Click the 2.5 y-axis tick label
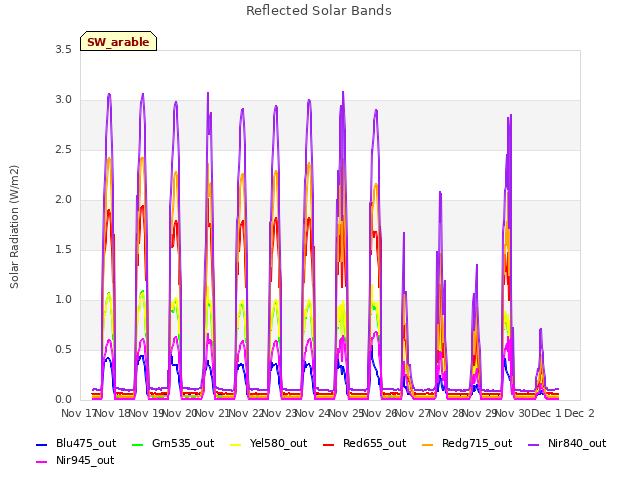640x480 pixels. click(x=64, y=150)
